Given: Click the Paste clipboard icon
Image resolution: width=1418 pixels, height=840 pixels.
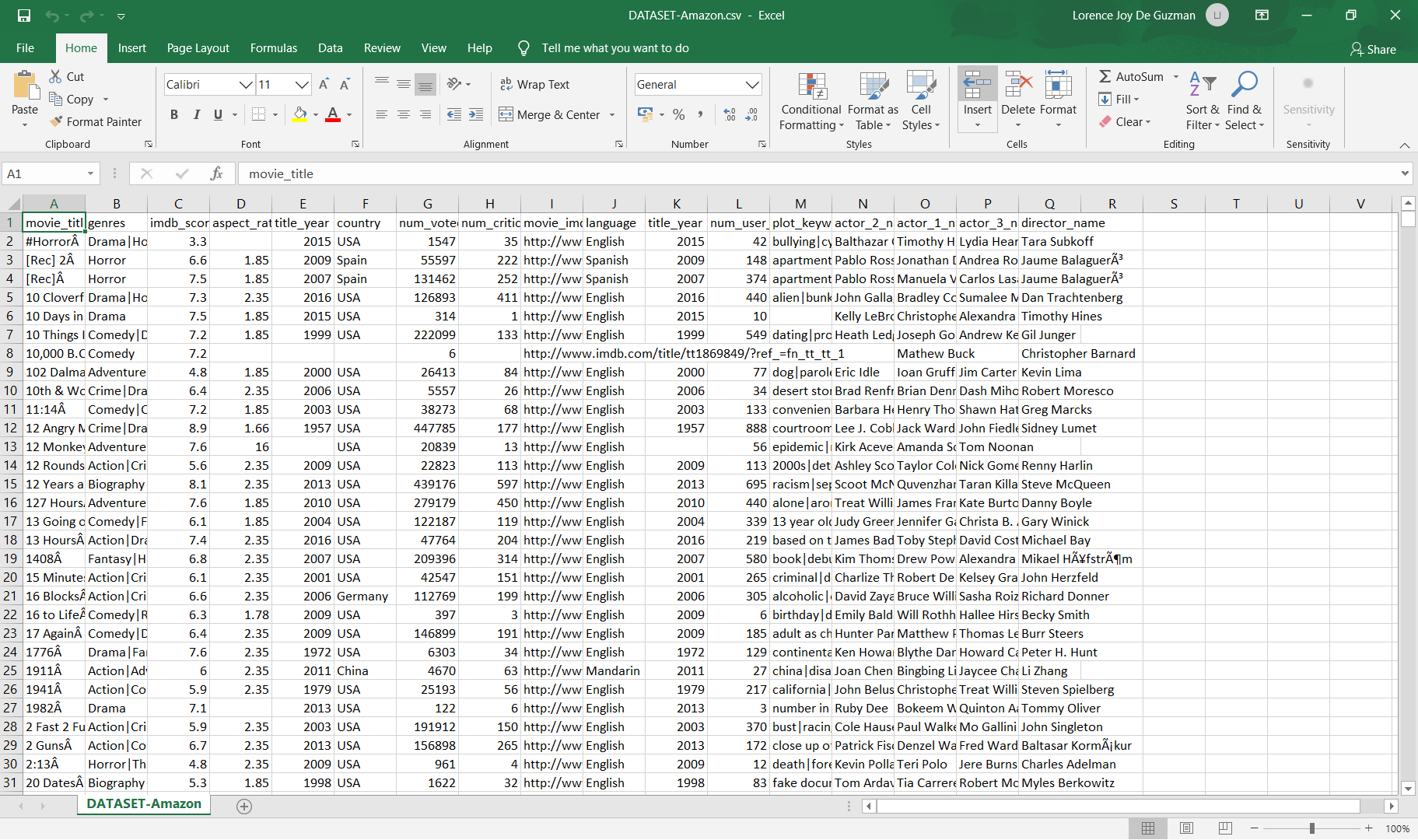Looking at the screenshot, I should tap(25, 86).
